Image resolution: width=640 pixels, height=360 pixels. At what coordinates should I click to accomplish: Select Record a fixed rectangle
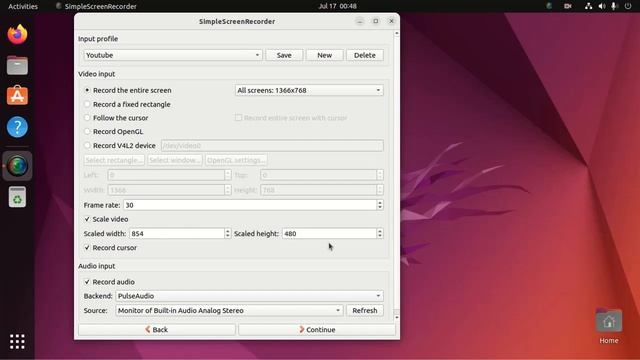127,104
